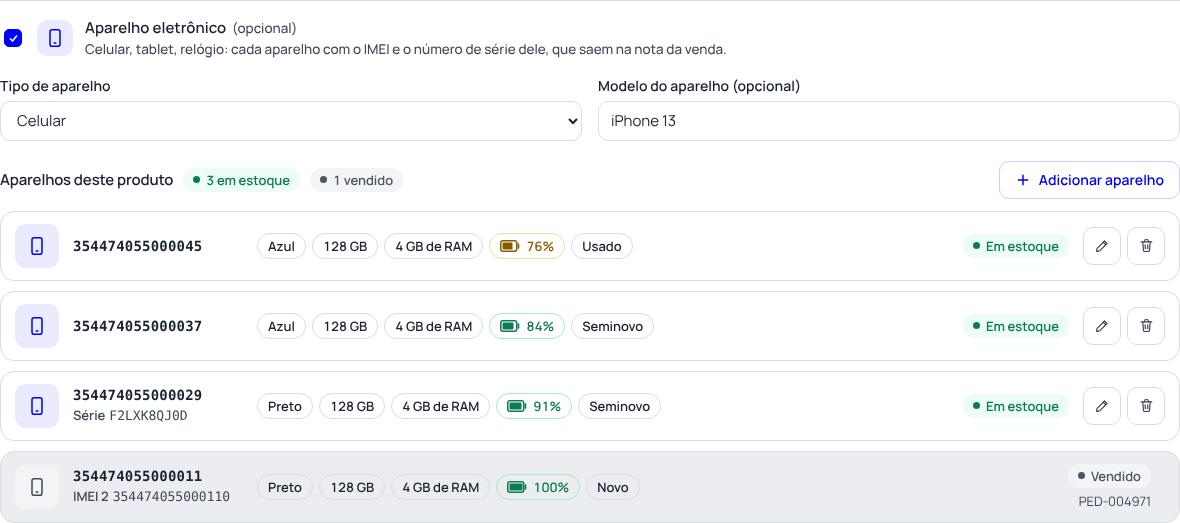Delete device with IMEI 354474055000045

(1146, 246)
